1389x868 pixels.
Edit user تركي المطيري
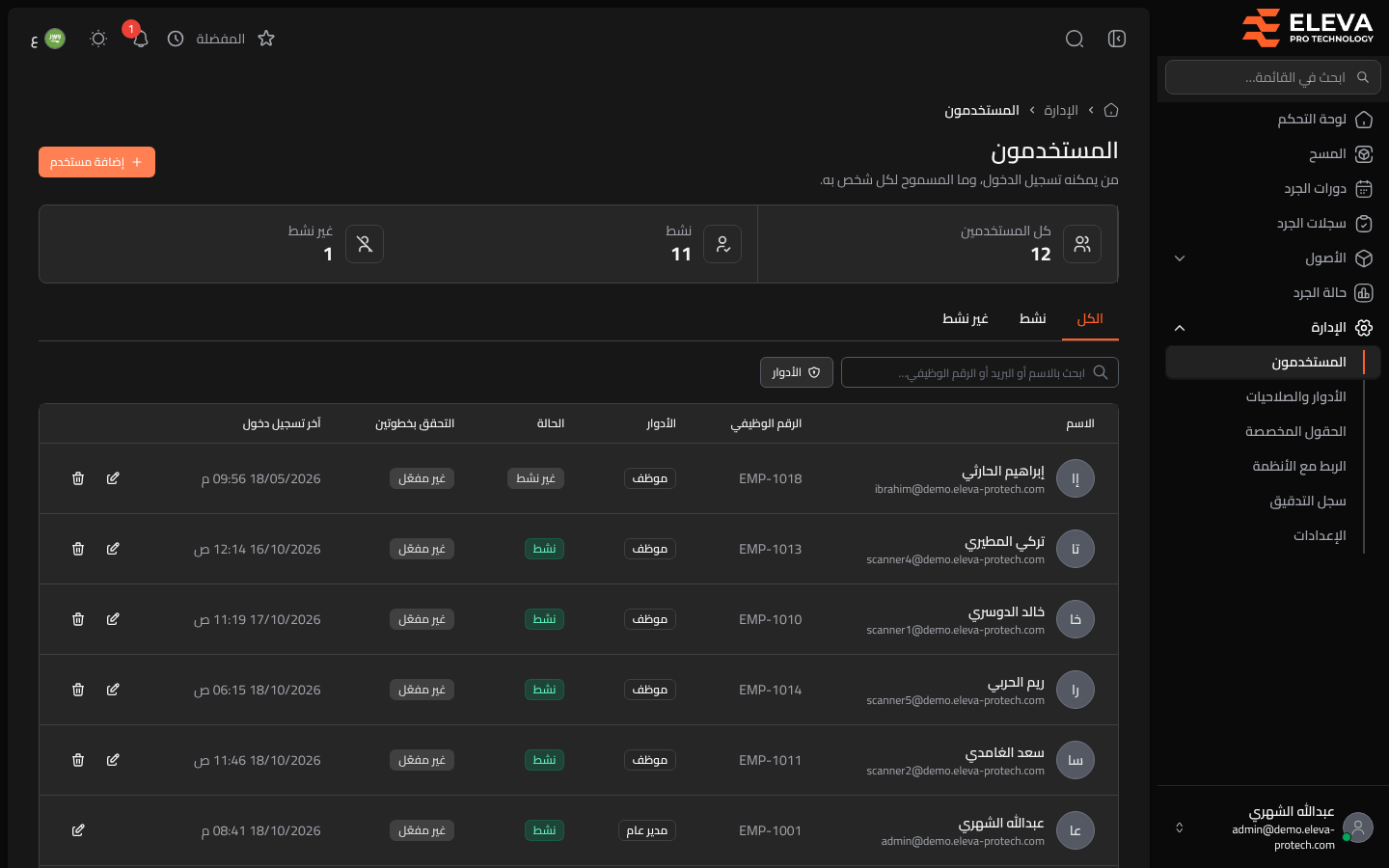(x=113, y=549)
